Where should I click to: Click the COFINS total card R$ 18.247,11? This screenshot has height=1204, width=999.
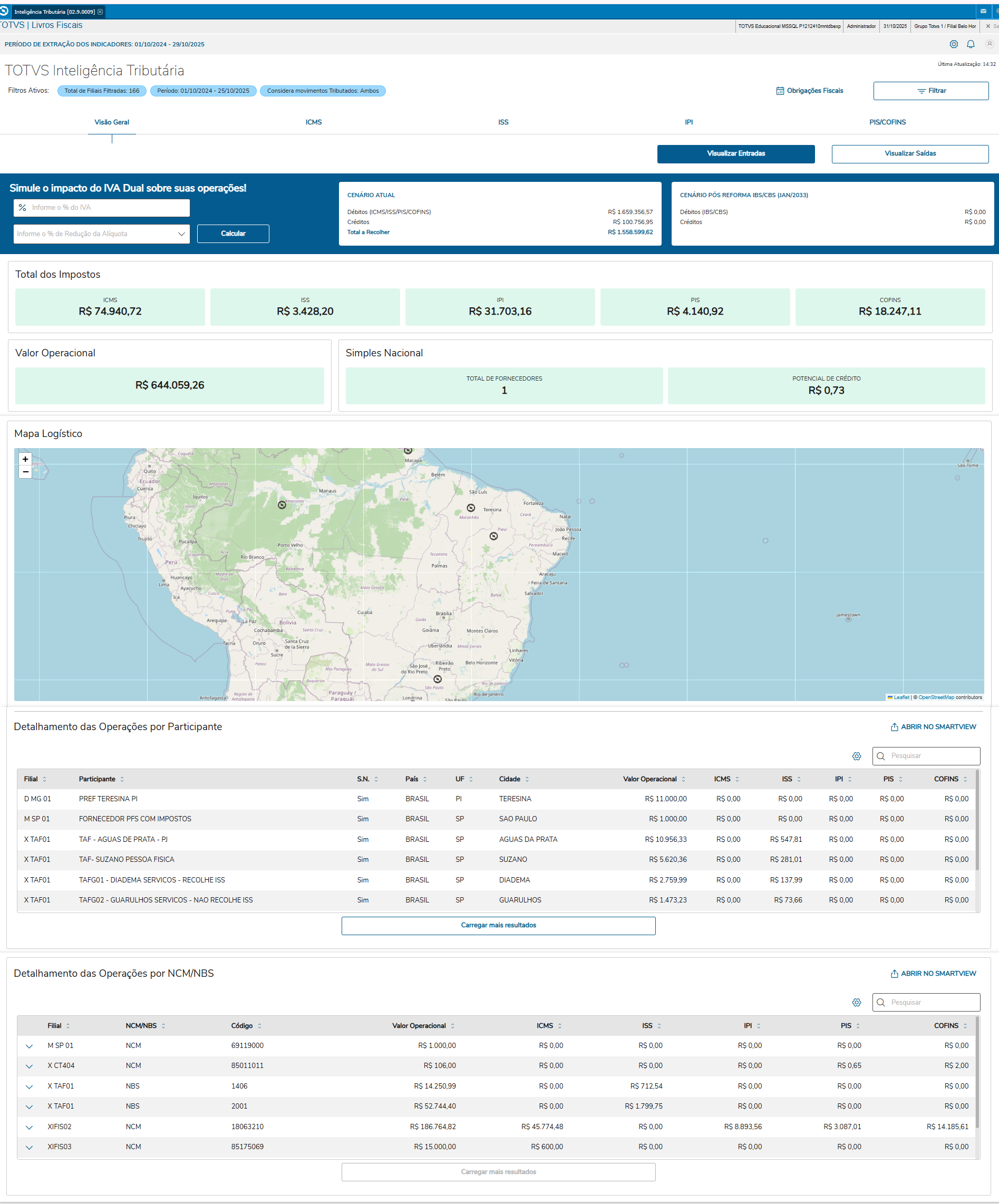click(x=890, y=307)
